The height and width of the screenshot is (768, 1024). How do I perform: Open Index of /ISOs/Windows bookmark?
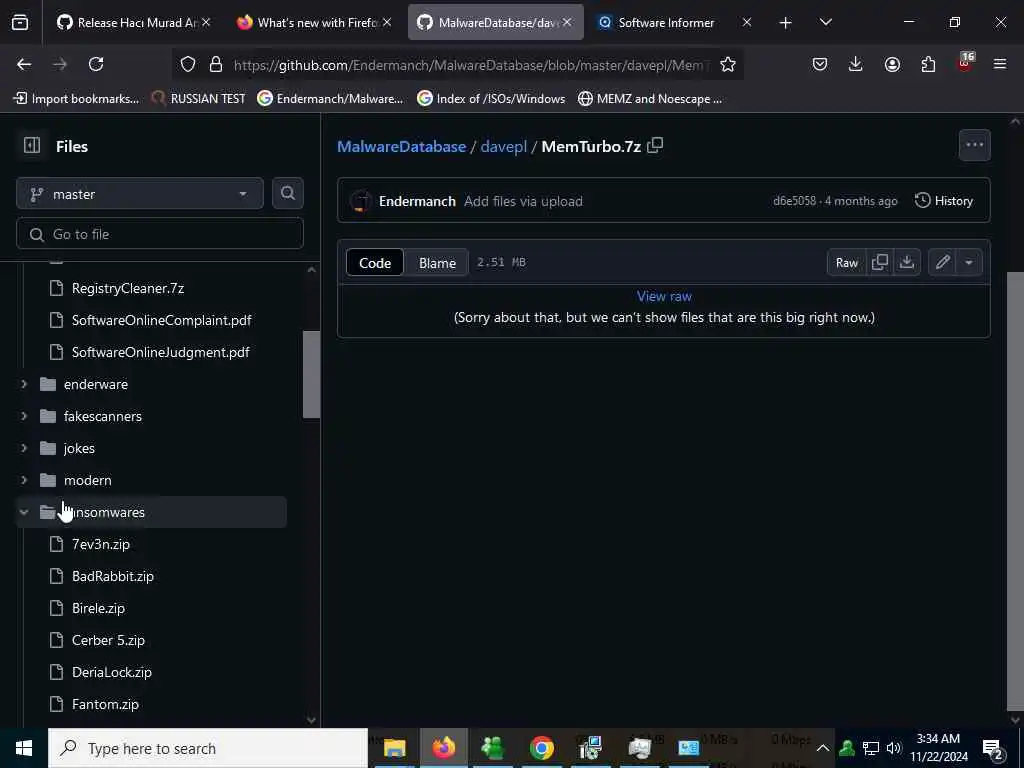pyautogui.click(x=491, y=99)
